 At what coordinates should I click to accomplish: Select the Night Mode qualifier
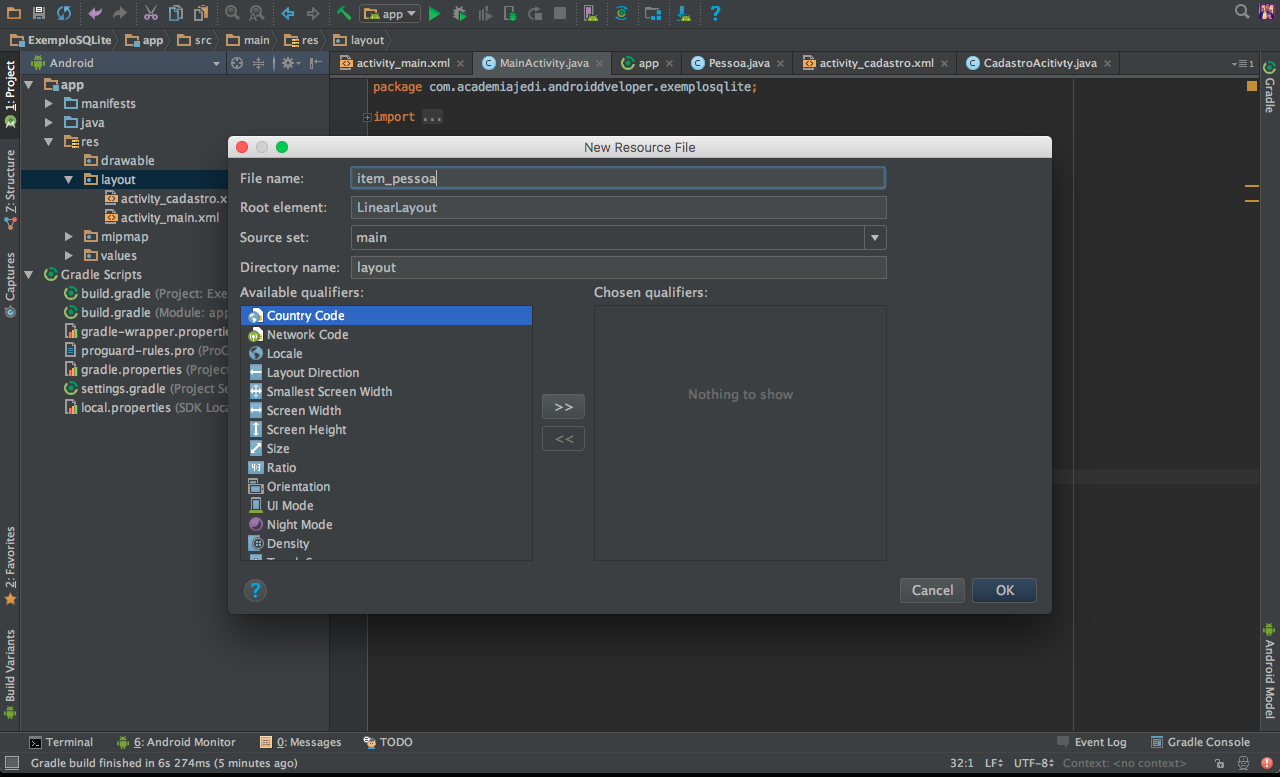(x=299, y=525)
